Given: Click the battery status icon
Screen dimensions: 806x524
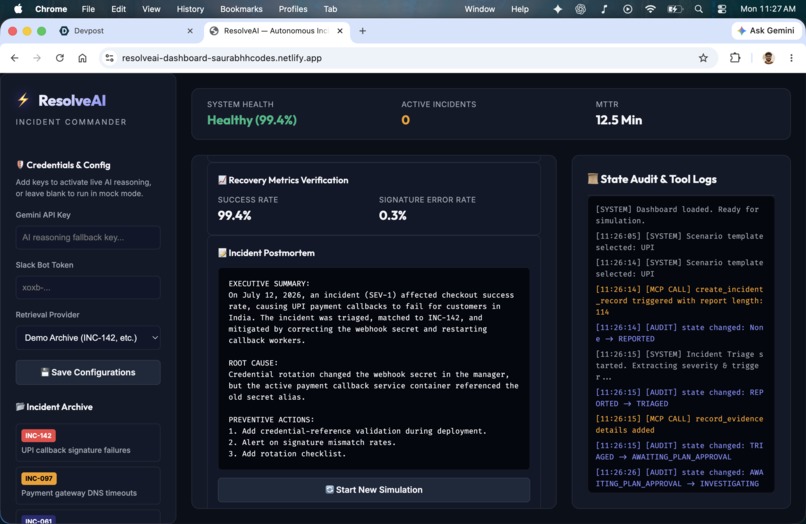Looking at the screenshot, I should pyautogui.click(x=675, y=9).
